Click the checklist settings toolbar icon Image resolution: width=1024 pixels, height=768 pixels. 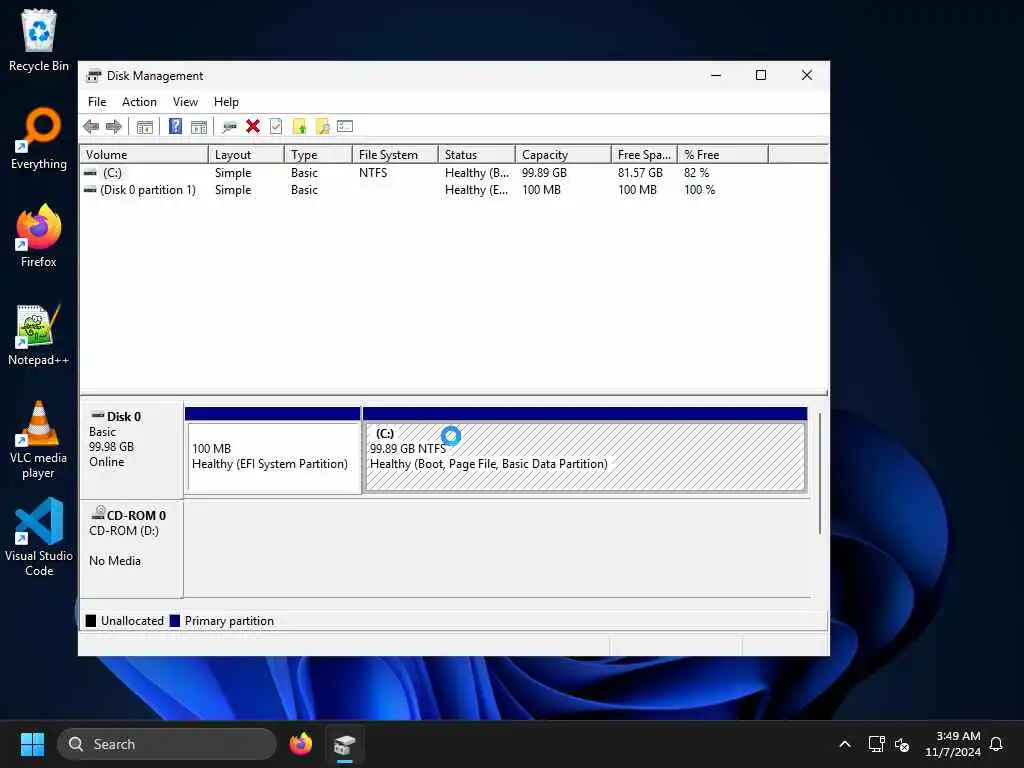[345, 126]
